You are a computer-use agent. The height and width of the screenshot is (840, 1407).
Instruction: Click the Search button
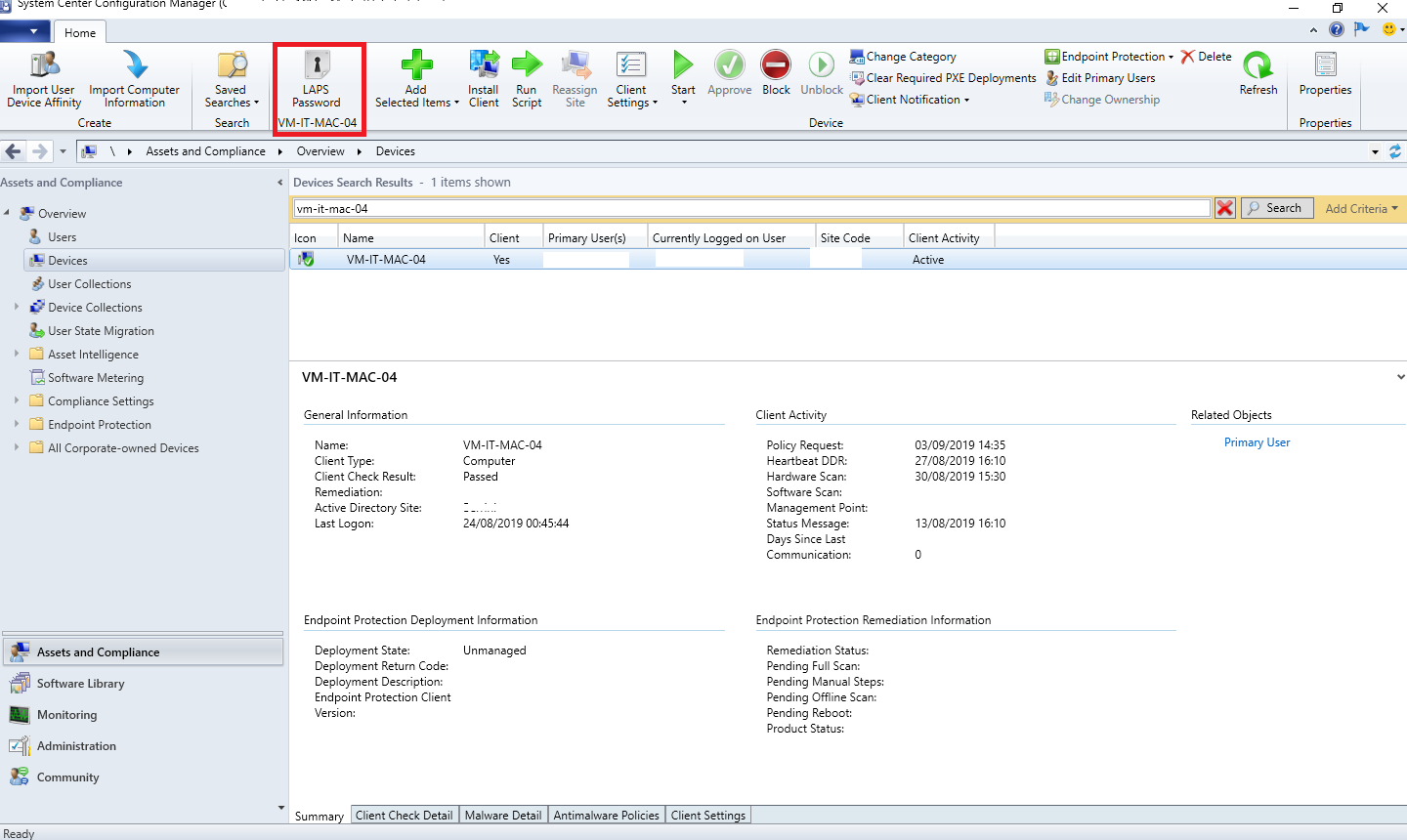(x=1275, y=208)
